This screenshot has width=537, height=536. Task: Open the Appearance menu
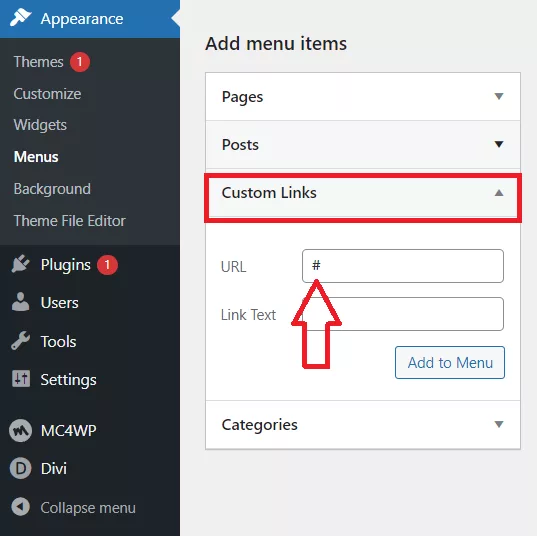(x=90, y=19)
